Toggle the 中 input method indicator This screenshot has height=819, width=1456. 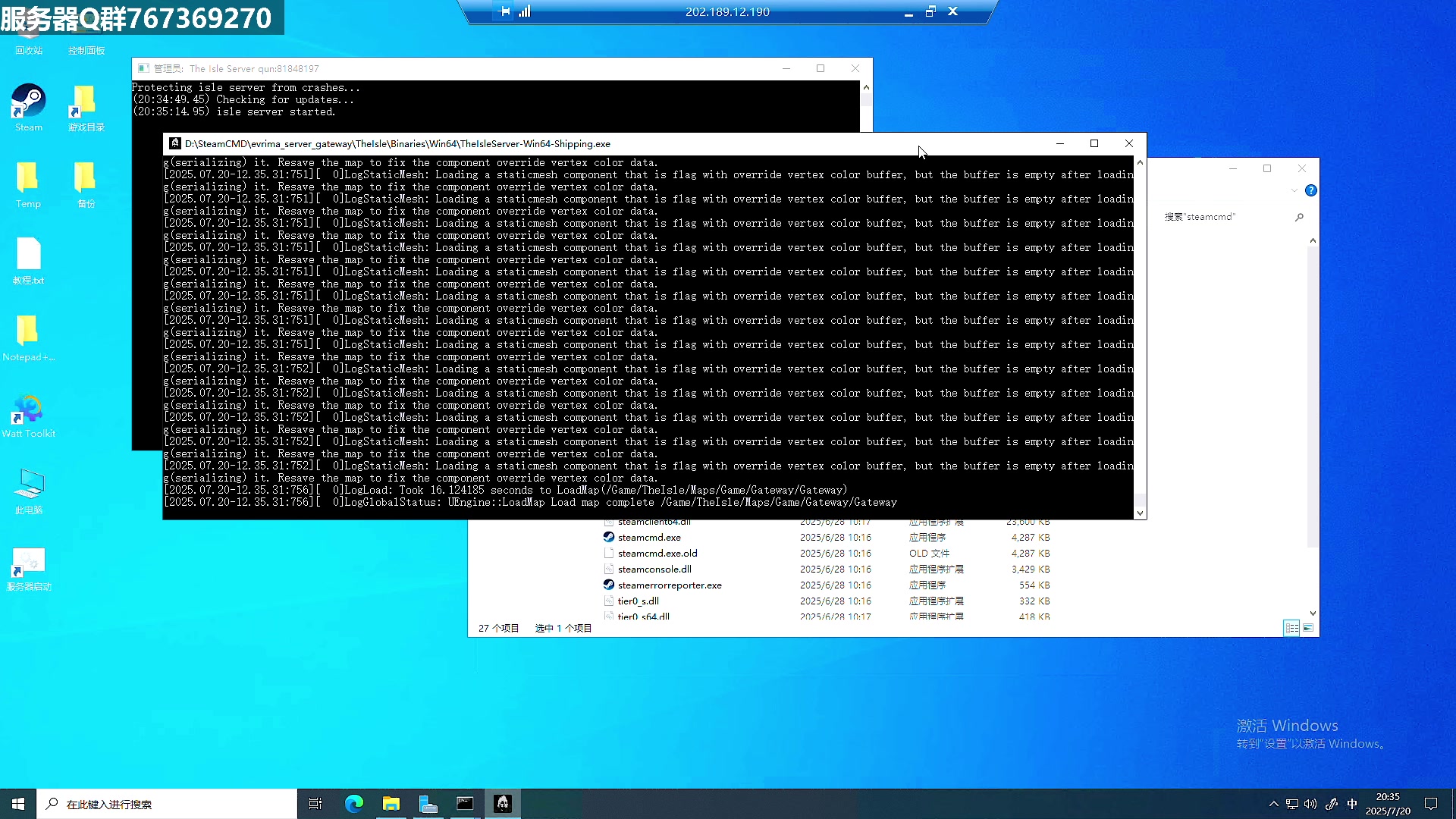1352,804
